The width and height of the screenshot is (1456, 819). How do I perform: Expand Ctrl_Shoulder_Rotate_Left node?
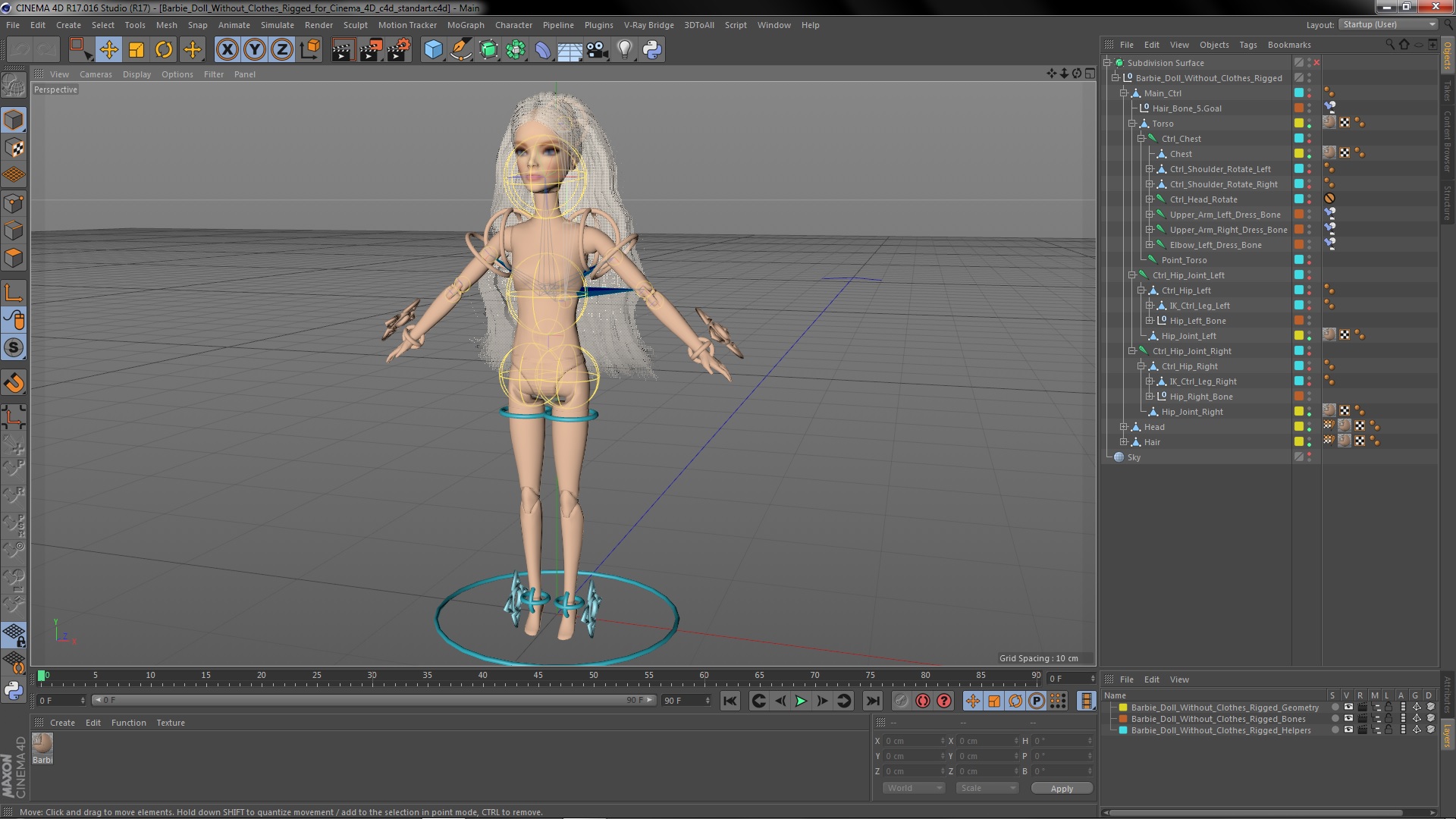pyautogui.click(x=1149, y=169)
